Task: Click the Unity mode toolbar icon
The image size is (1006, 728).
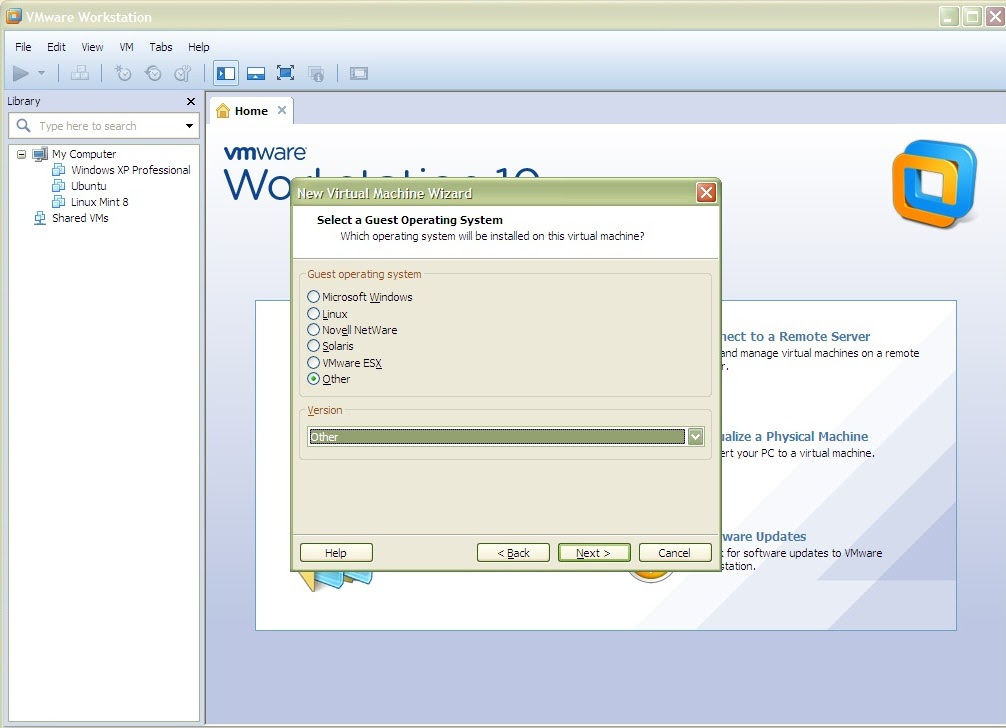Action: [x=316, y=73]
